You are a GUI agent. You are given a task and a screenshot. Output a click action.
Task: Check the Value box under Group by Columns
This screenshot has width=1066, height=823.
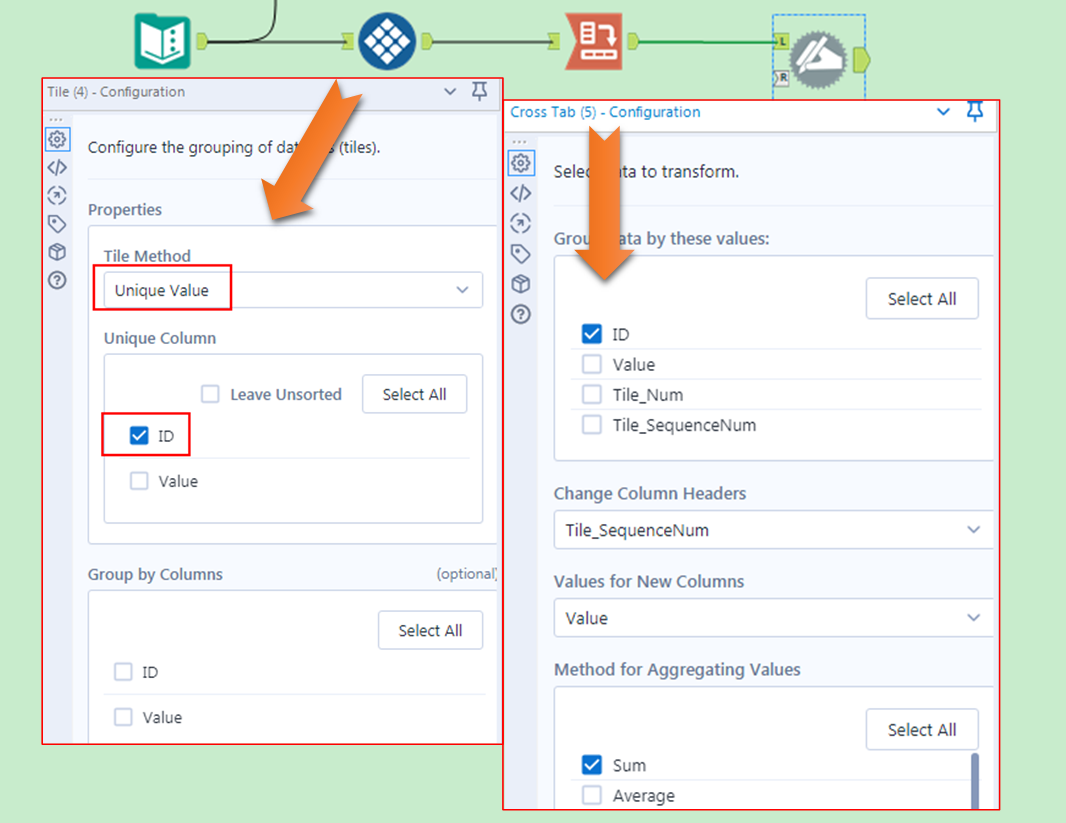122,717
